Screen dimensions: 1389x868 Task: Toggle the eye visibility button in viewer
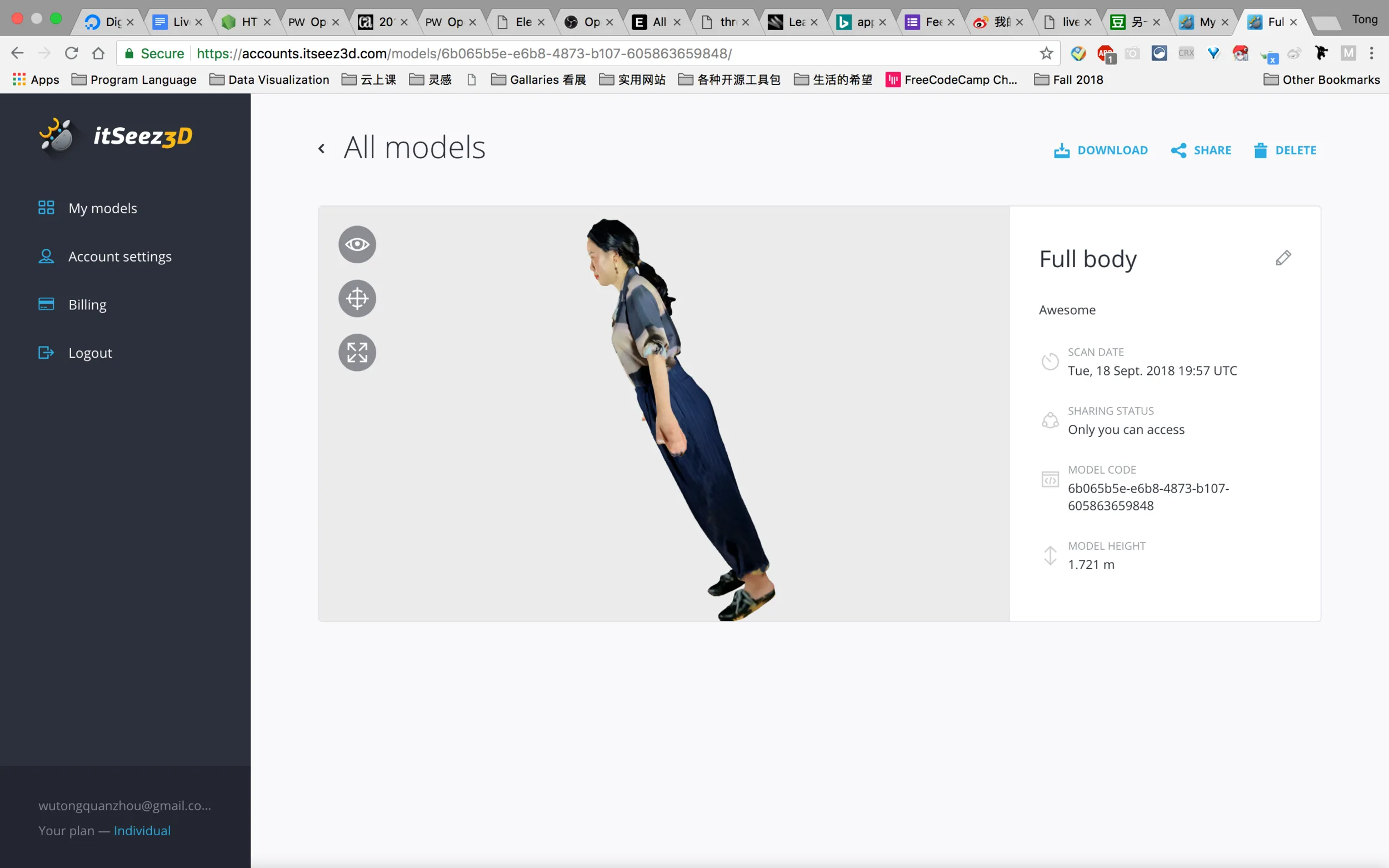357,244
